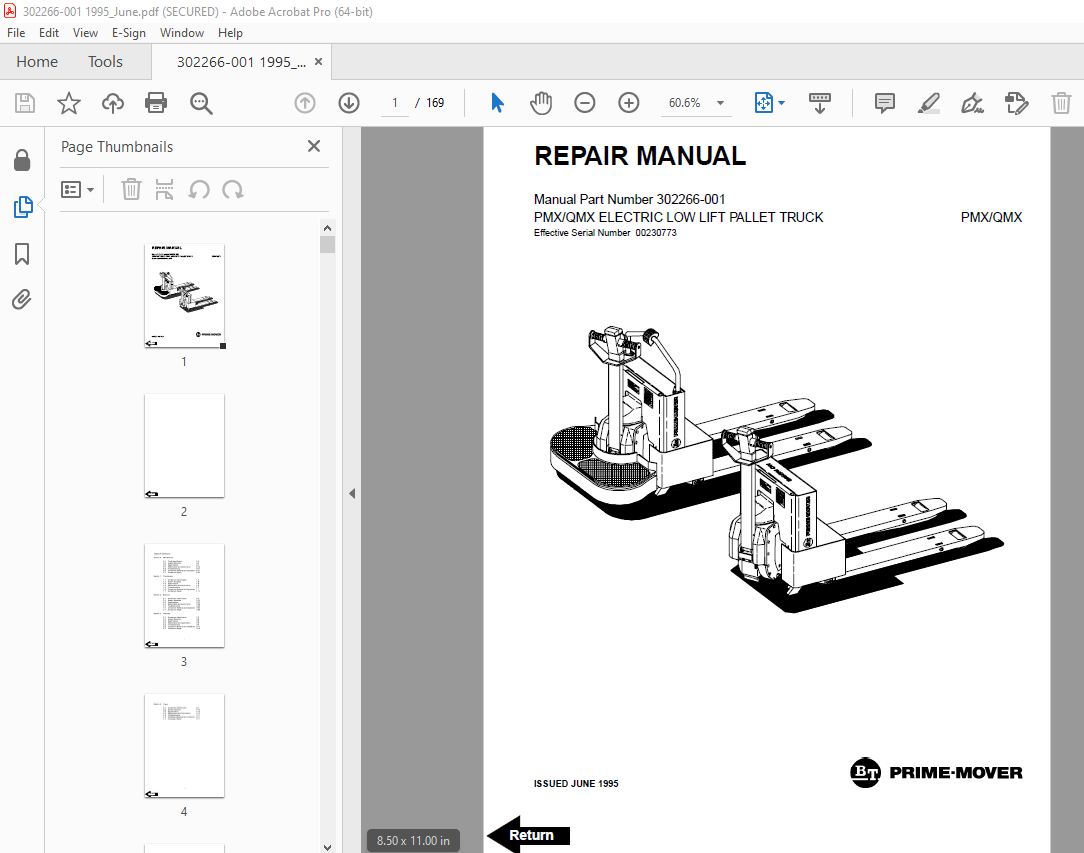Add a comment with speech bubble icon
Screen dimensions: 1084x853
[x=884, y=103]
